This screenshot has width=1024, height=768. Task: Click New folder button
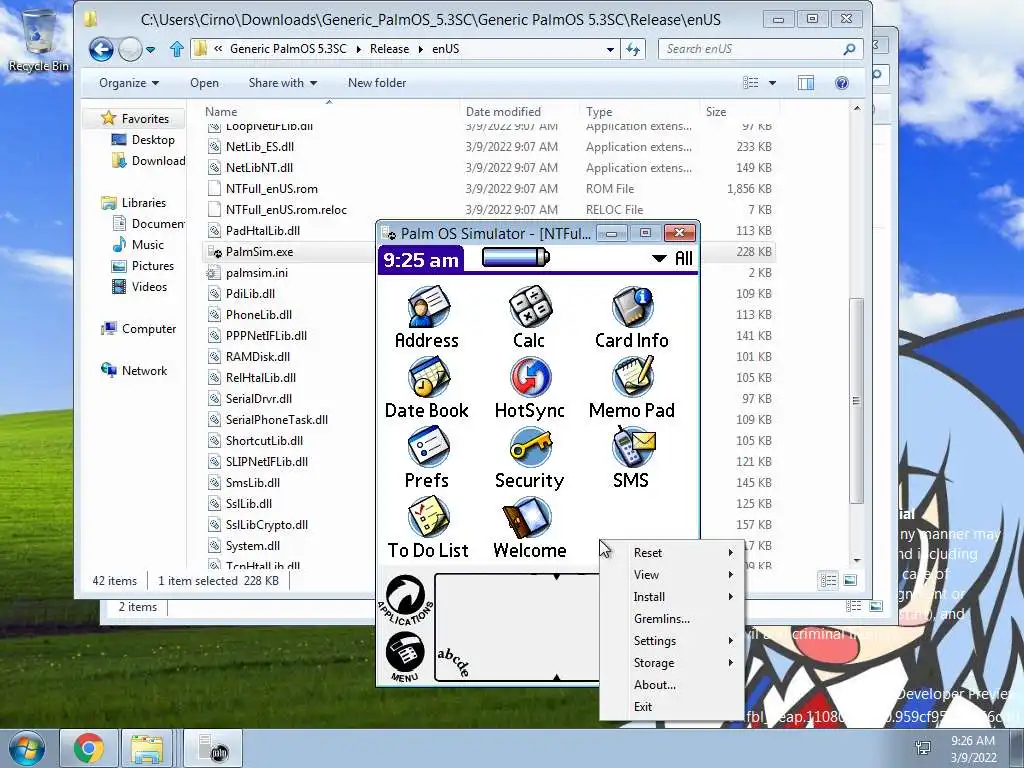(377, 83)
